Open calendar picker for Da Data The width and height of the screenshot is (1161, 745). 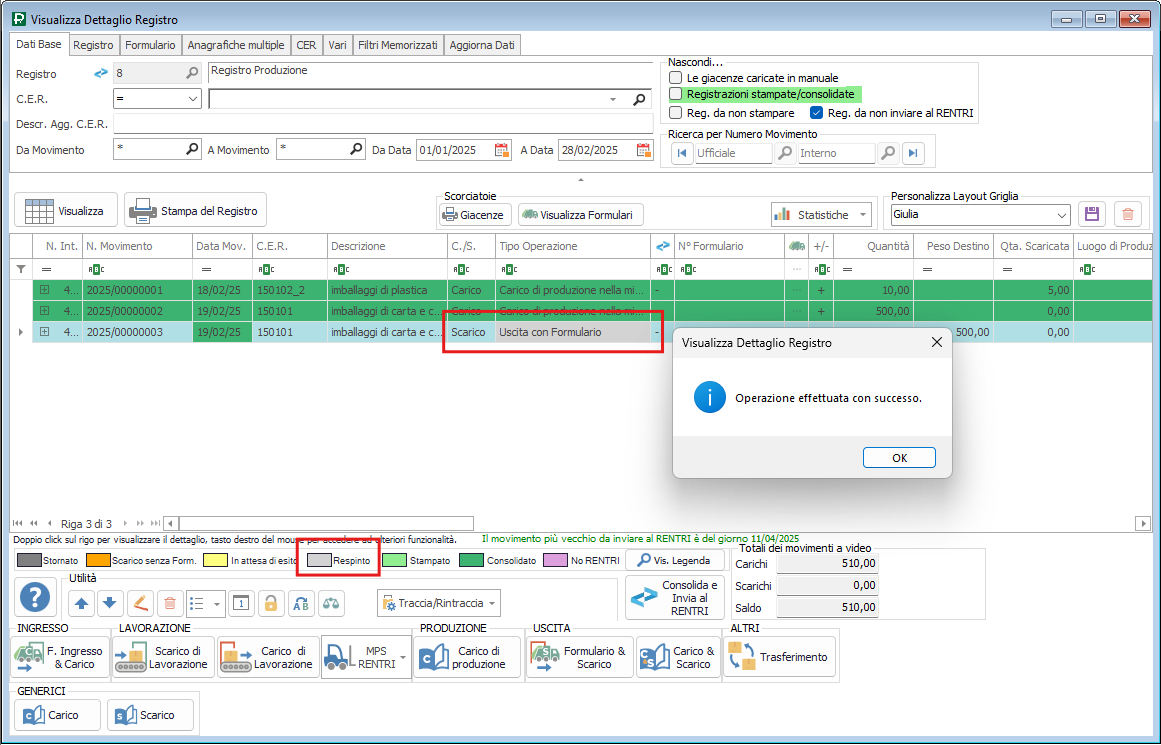pos(502,150)
